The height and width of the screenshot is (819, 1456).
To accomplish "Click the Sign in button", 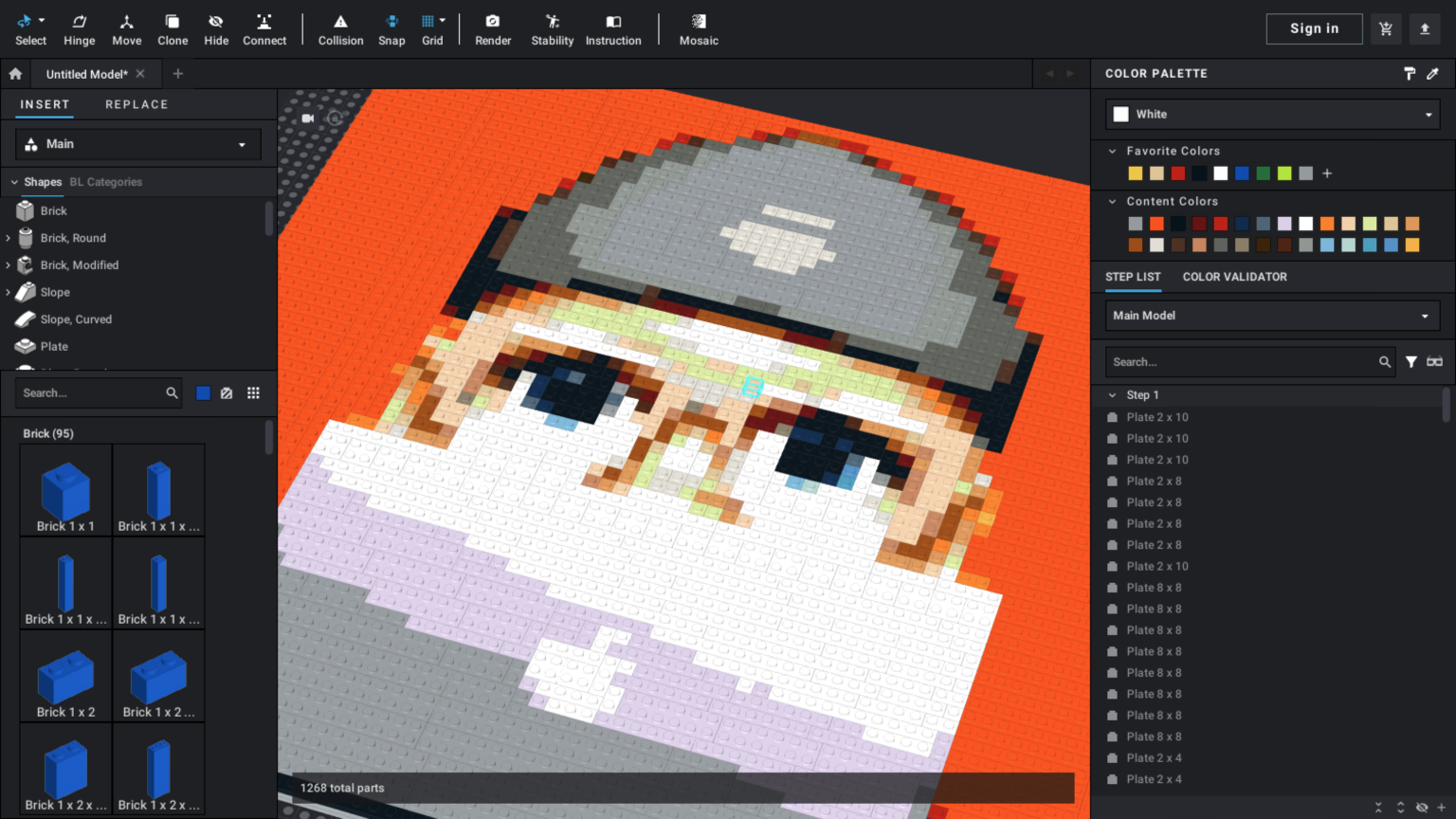I will coord(1314,28).
